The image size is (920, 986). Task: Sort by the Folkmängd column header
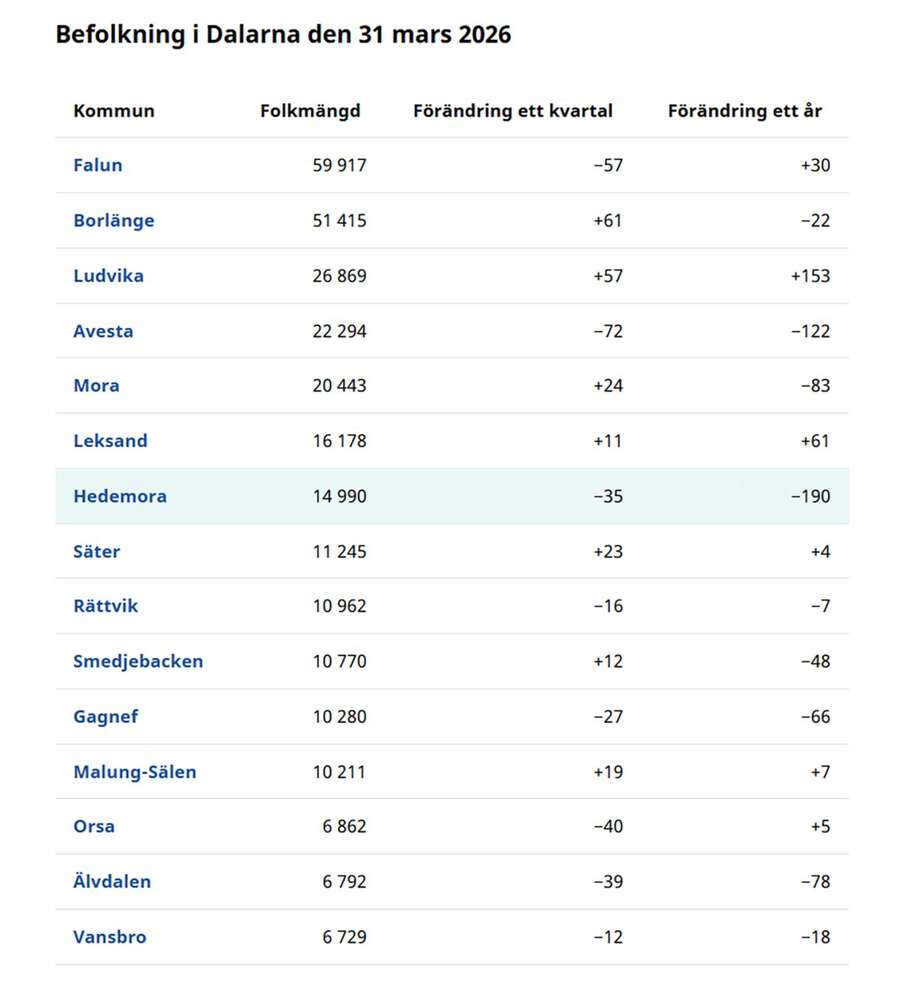(311, 111)
